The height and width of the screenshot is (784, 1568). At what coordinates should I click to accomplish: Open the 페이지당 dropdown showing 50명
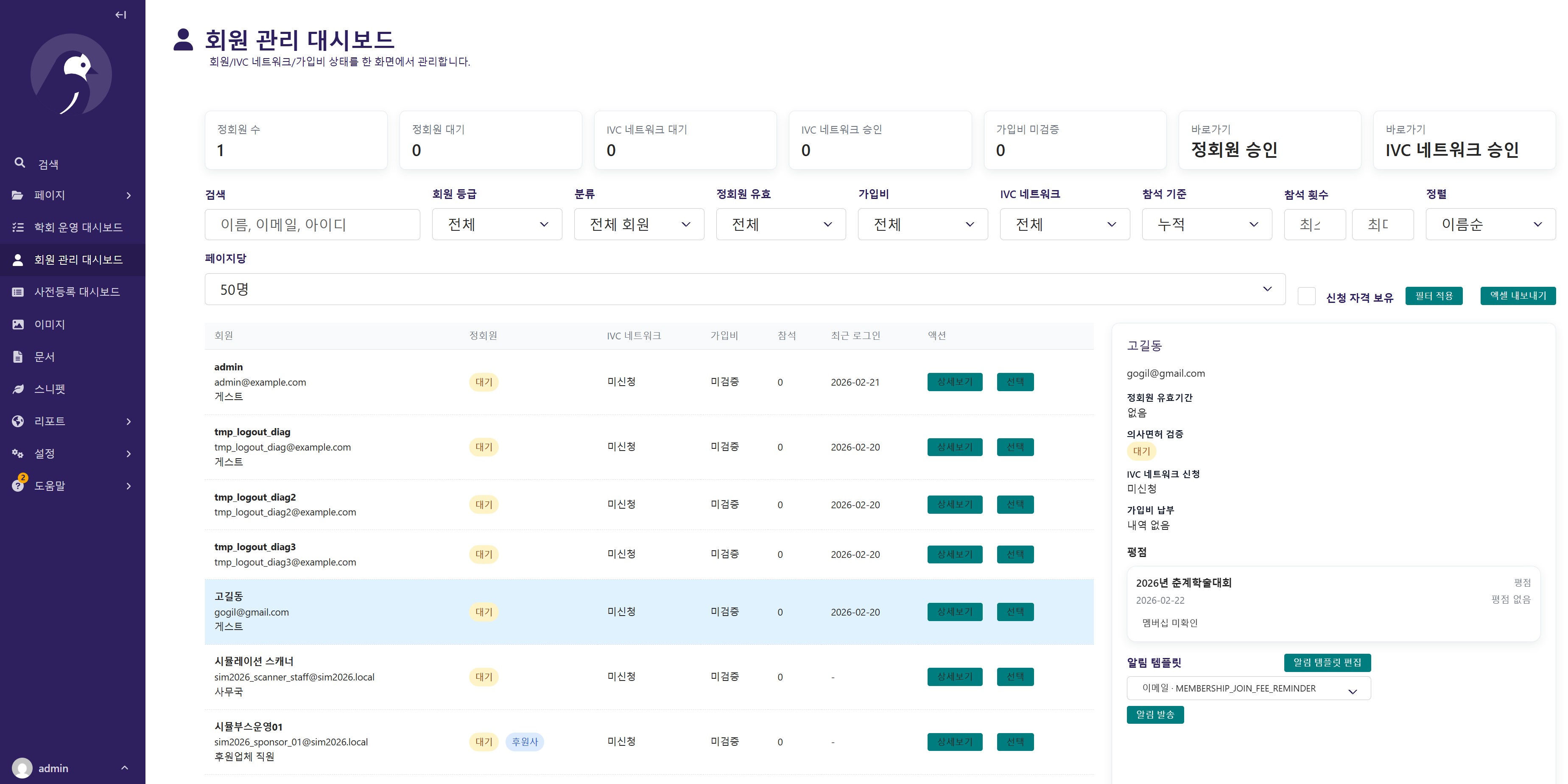click(x=743, y=288)
